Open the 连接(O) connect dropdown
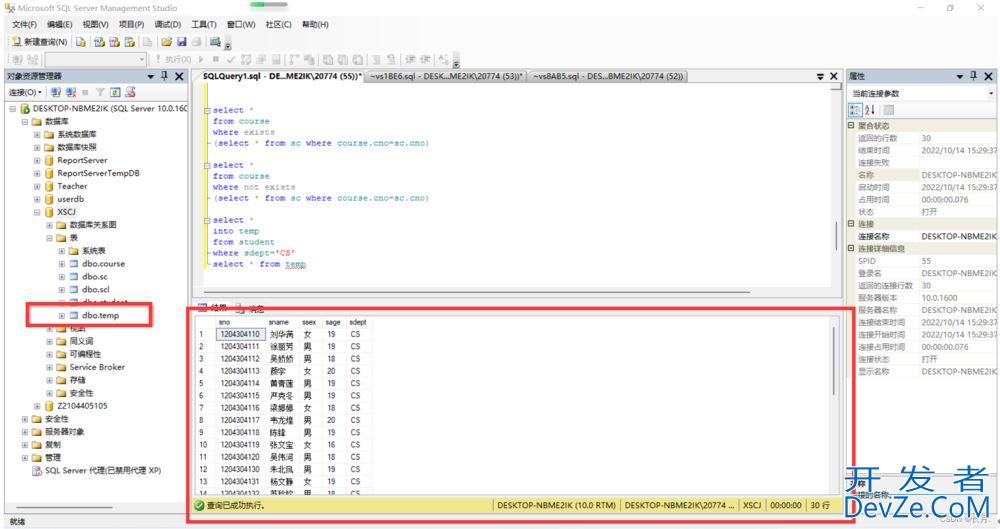Viewport: 1000px width, 529px height. tap(26, 93)
